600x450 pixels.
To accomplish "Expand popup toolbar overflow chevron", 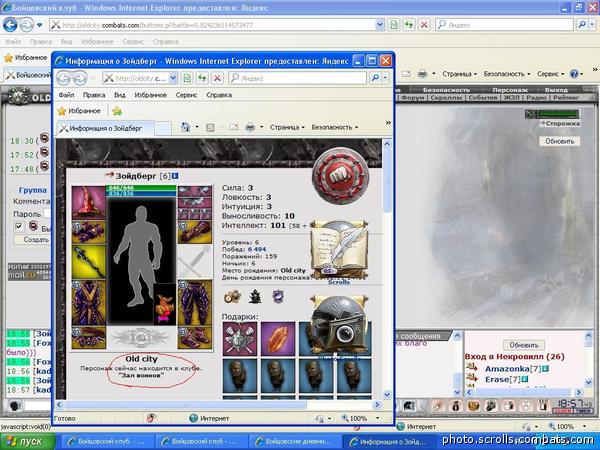I will point(388,122).
